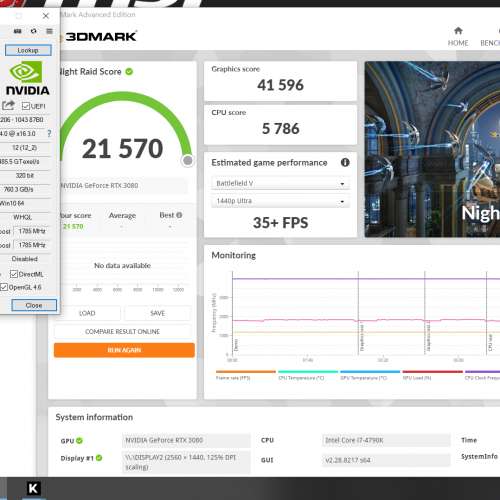Click the 12 (12_2) DirectX support field
The width and height of the screenshot is (500, 500).
25,148
